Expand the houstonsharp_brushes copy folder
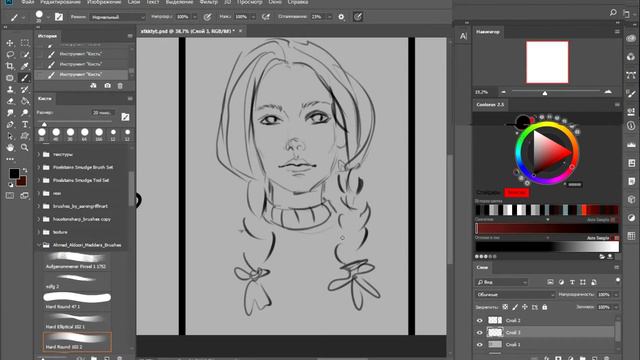The width and height of the screenshot is (640, 360). coord(39,219)
